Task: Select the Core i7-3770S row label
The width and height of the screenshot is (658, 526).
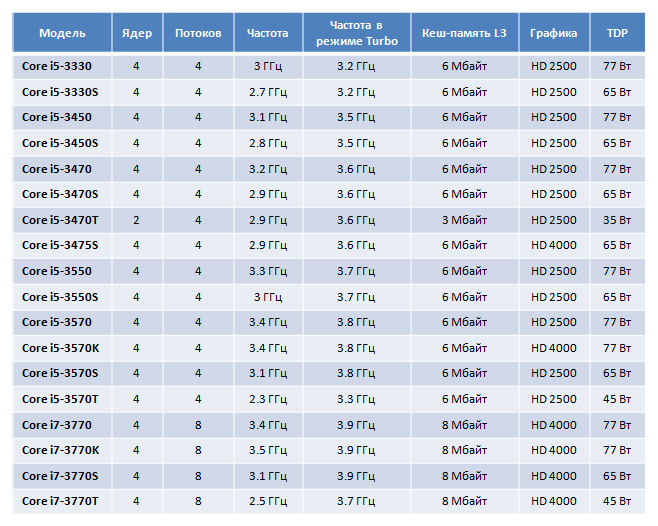Action: click(60, 476)
